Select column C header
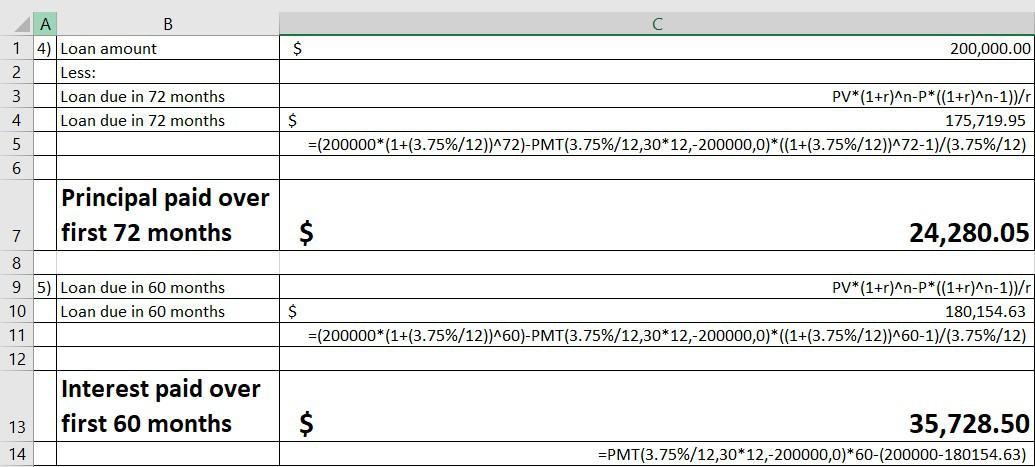Image resolution: width=1035 pixels, height=467 pixels. [x=656, y=23]
